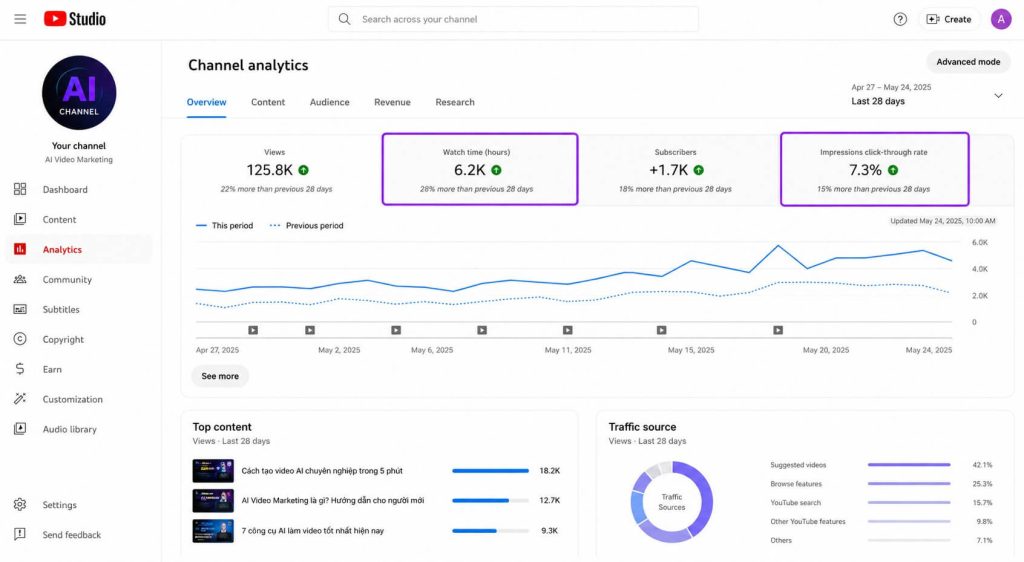Open Content from the sidebar
Screen dimensions: 1024x562
pos(78,219)
